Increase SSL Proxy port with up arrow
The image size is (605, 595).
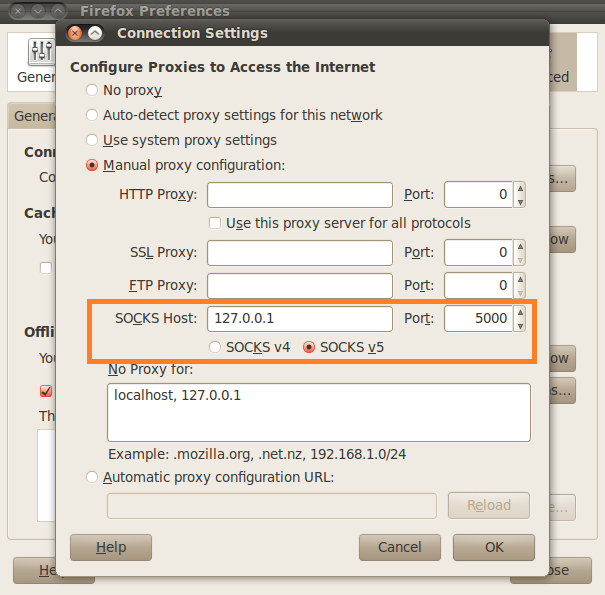pos(520,246)
